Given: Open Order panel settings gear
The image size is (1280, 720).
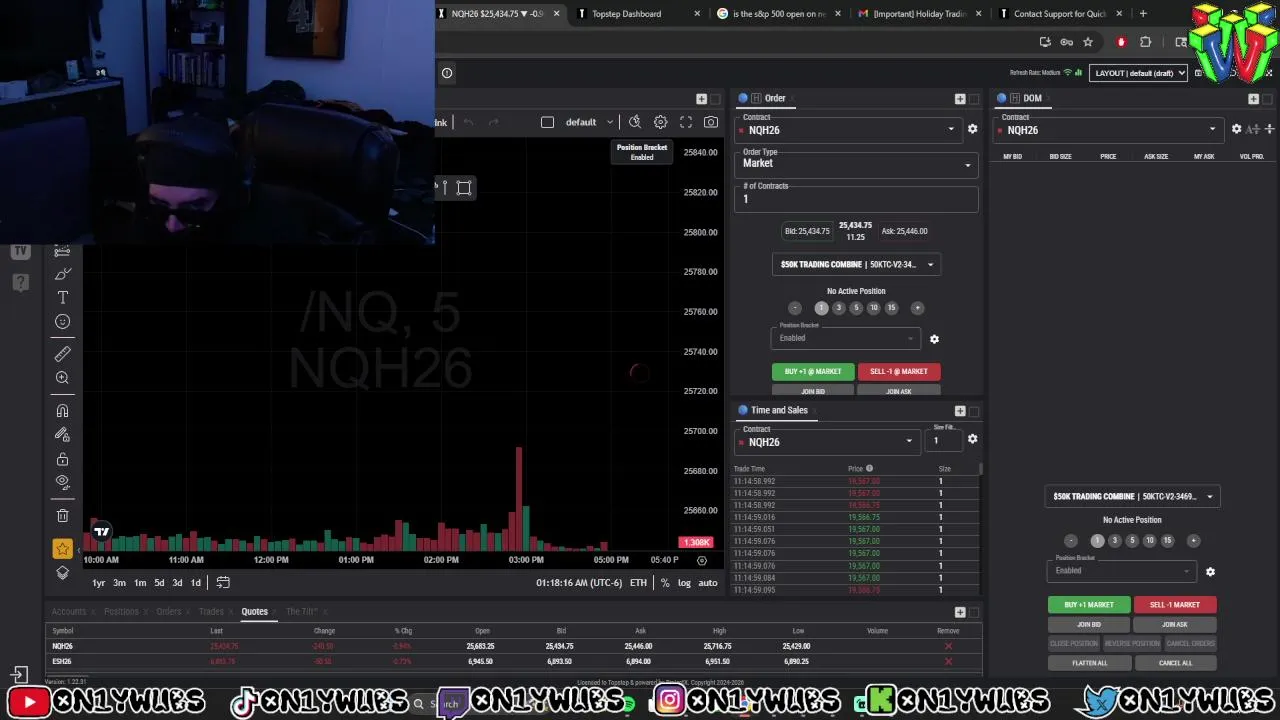Looking at the screenshot, I should pos(972,129).
